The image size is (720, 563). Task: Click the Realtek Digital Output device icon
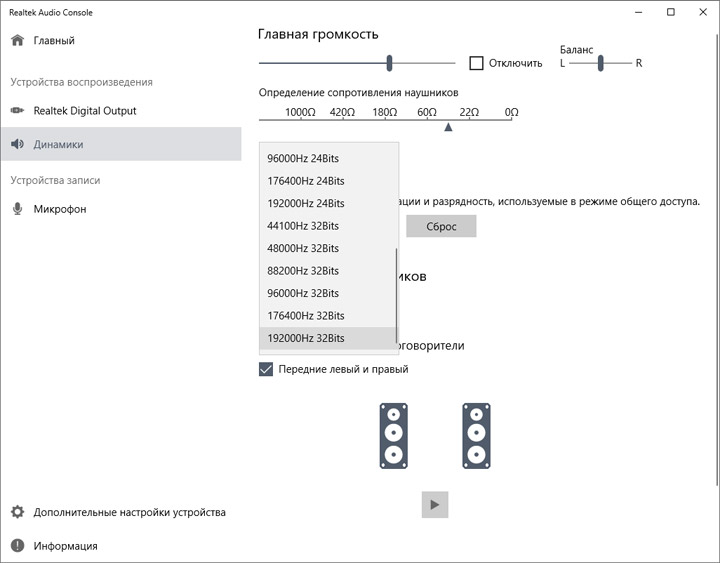coord(17,111)
